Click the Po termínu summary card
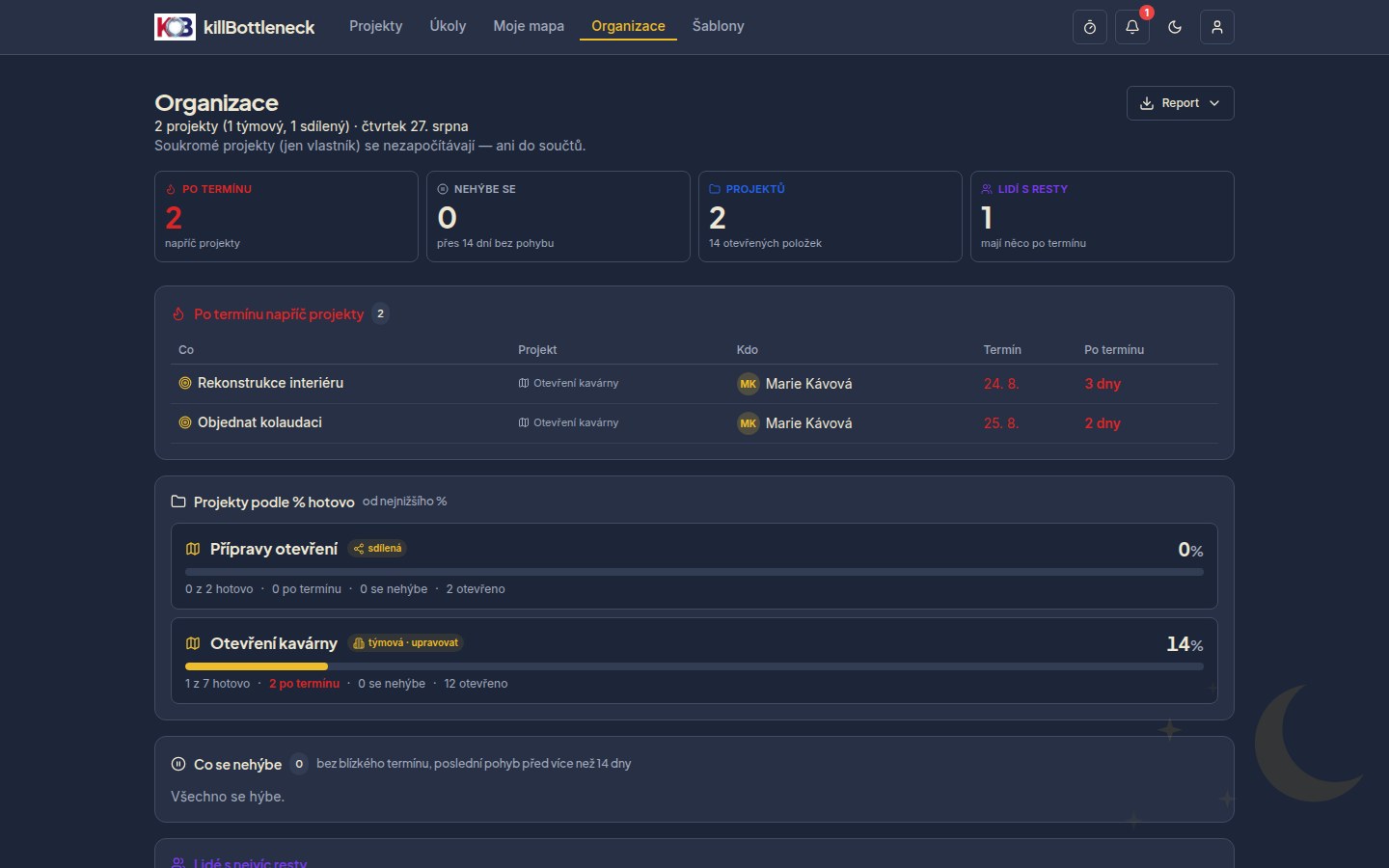This screenshot has height=868, width=1389. tap(286, 216)
